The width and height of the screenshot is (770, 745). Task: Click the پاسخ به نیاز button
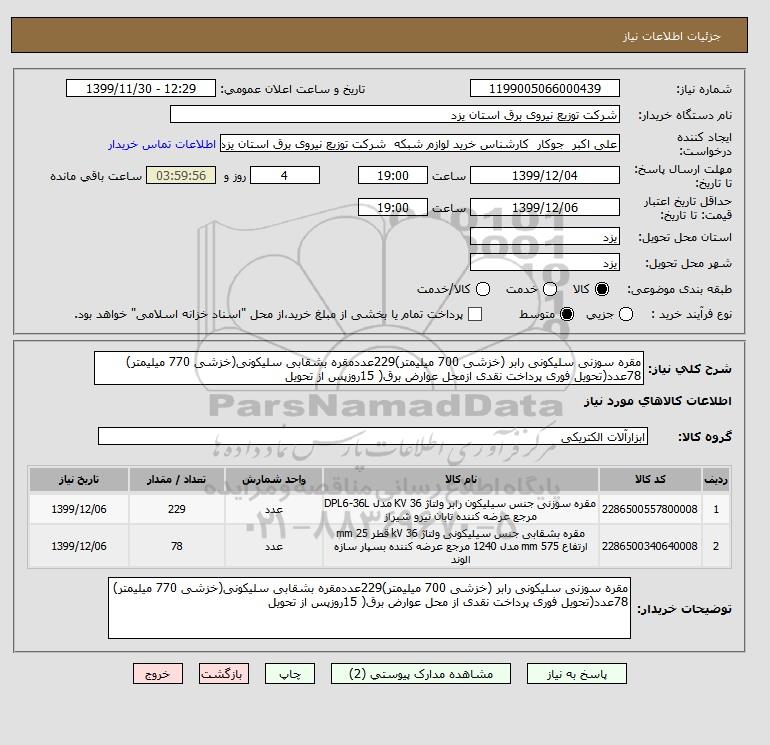[x=577, y=674]
